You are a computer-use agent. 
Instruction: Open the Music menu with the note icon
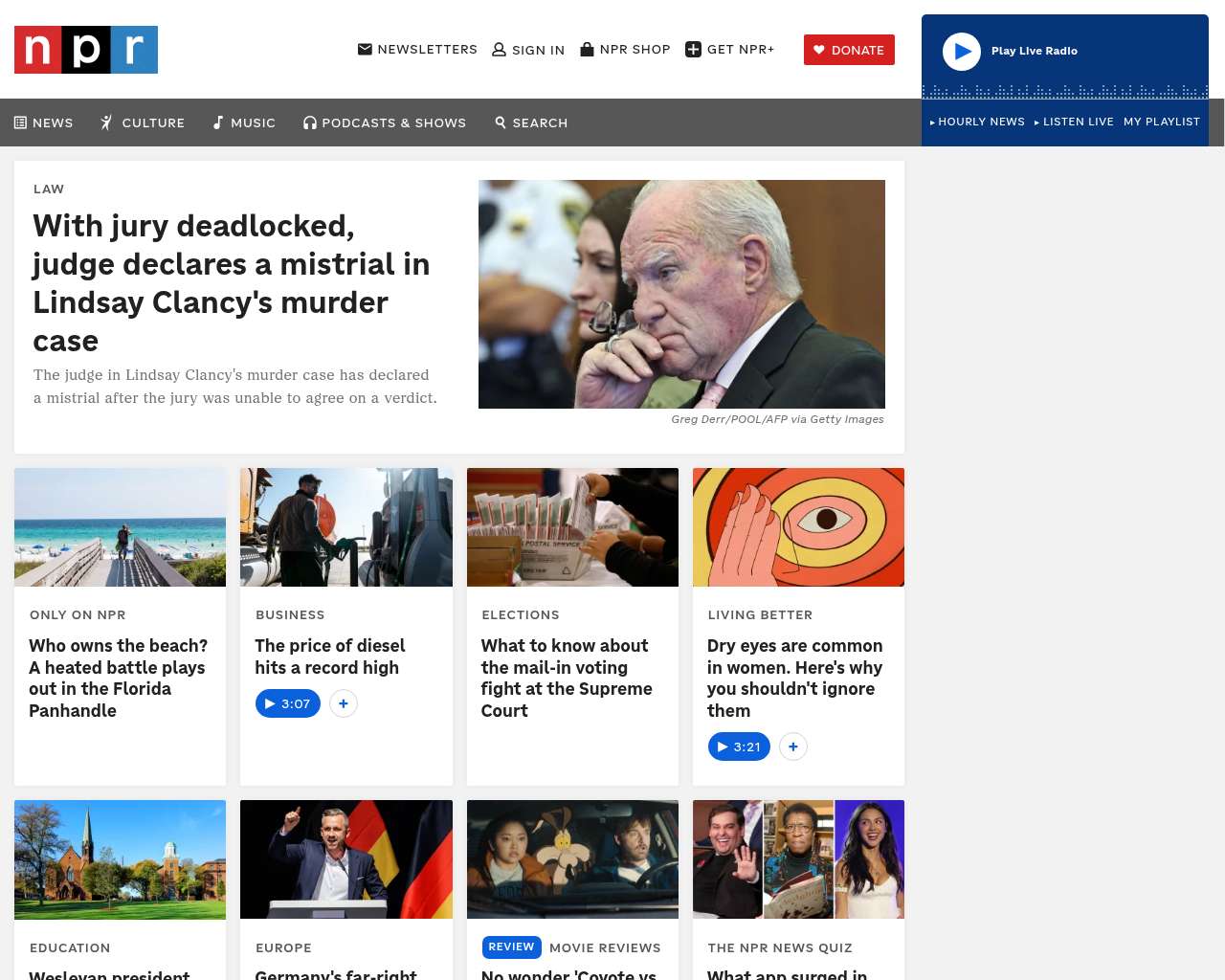point(244,122)
